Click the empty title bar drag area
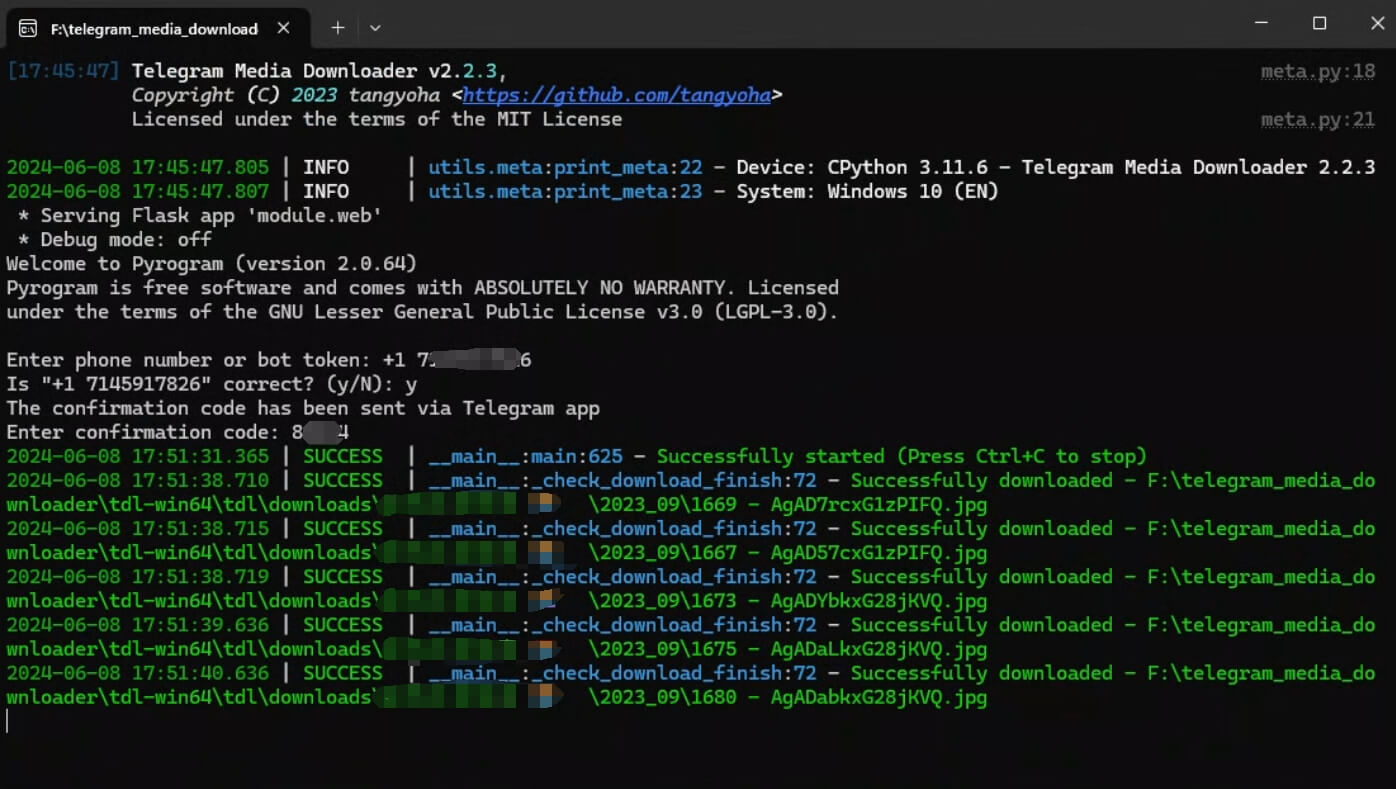 (x=800, y=24)
